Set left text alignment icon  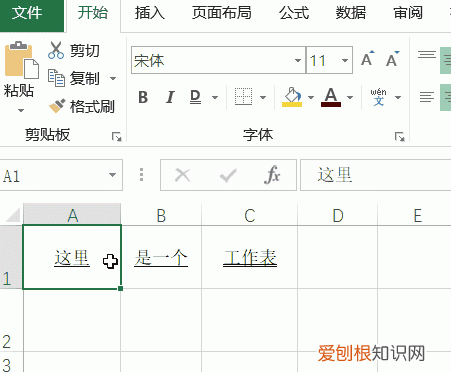click(427, 97)
